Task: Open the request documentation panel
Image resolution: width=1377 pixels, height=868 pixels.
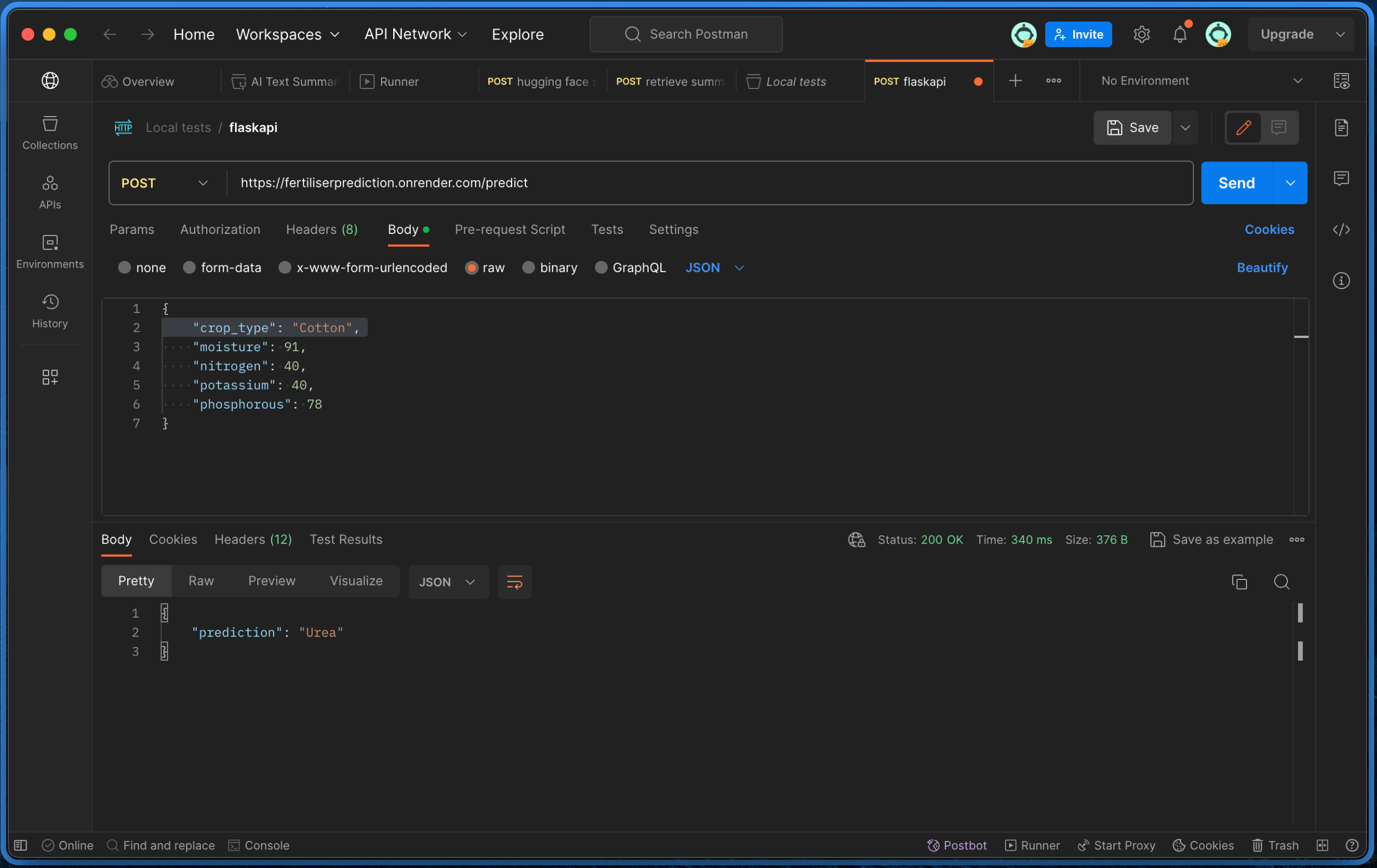Action: click(x=1342, y=128)
